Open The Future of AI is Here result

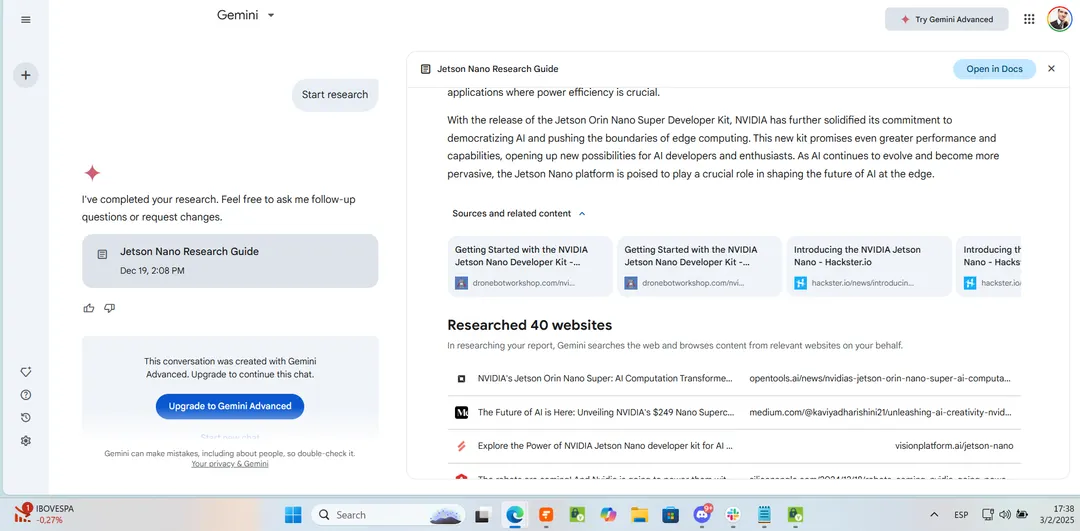coord(606,413)
